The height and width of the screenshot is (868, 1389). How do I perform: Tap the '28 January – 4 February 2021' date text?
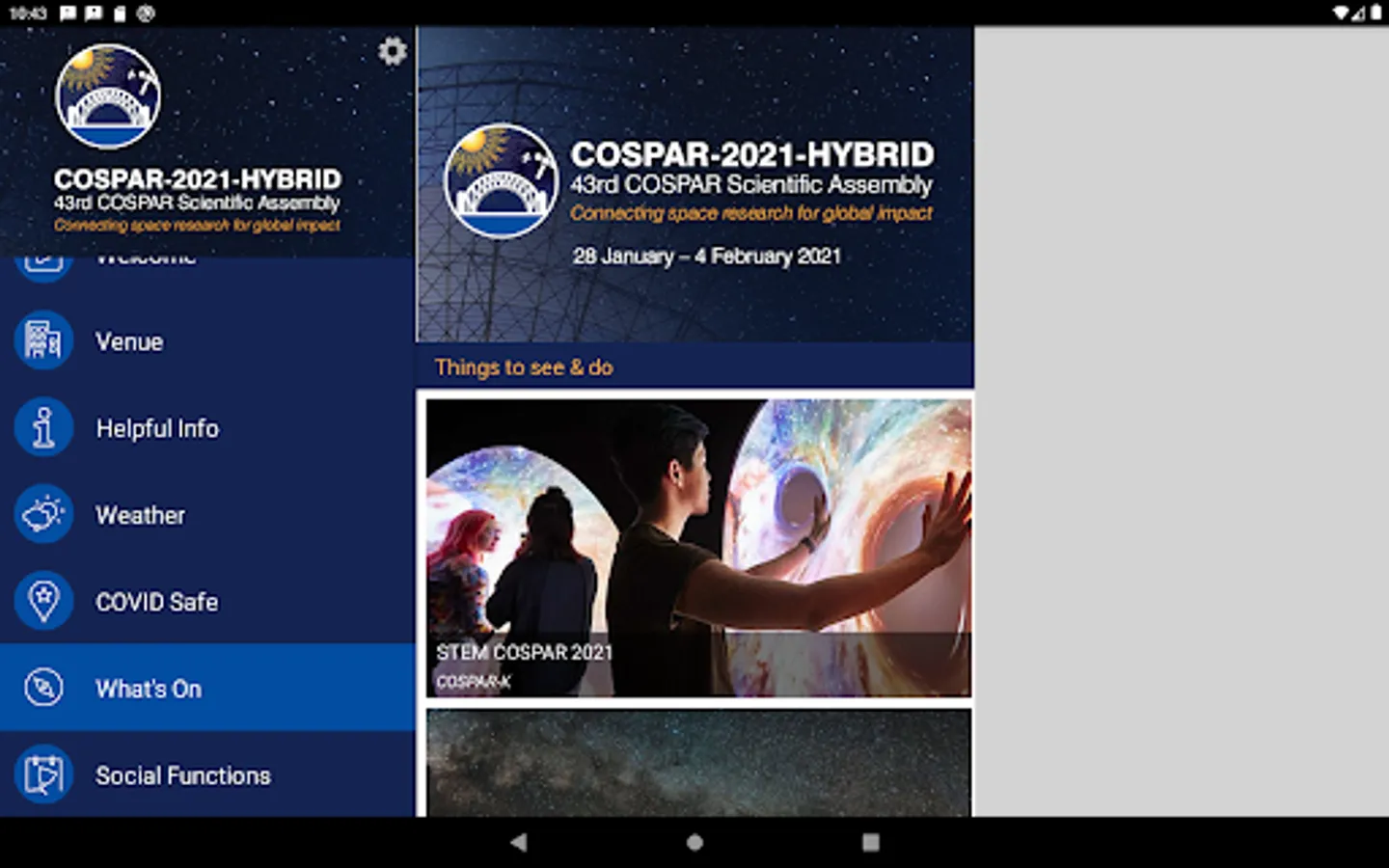point(707,257)
